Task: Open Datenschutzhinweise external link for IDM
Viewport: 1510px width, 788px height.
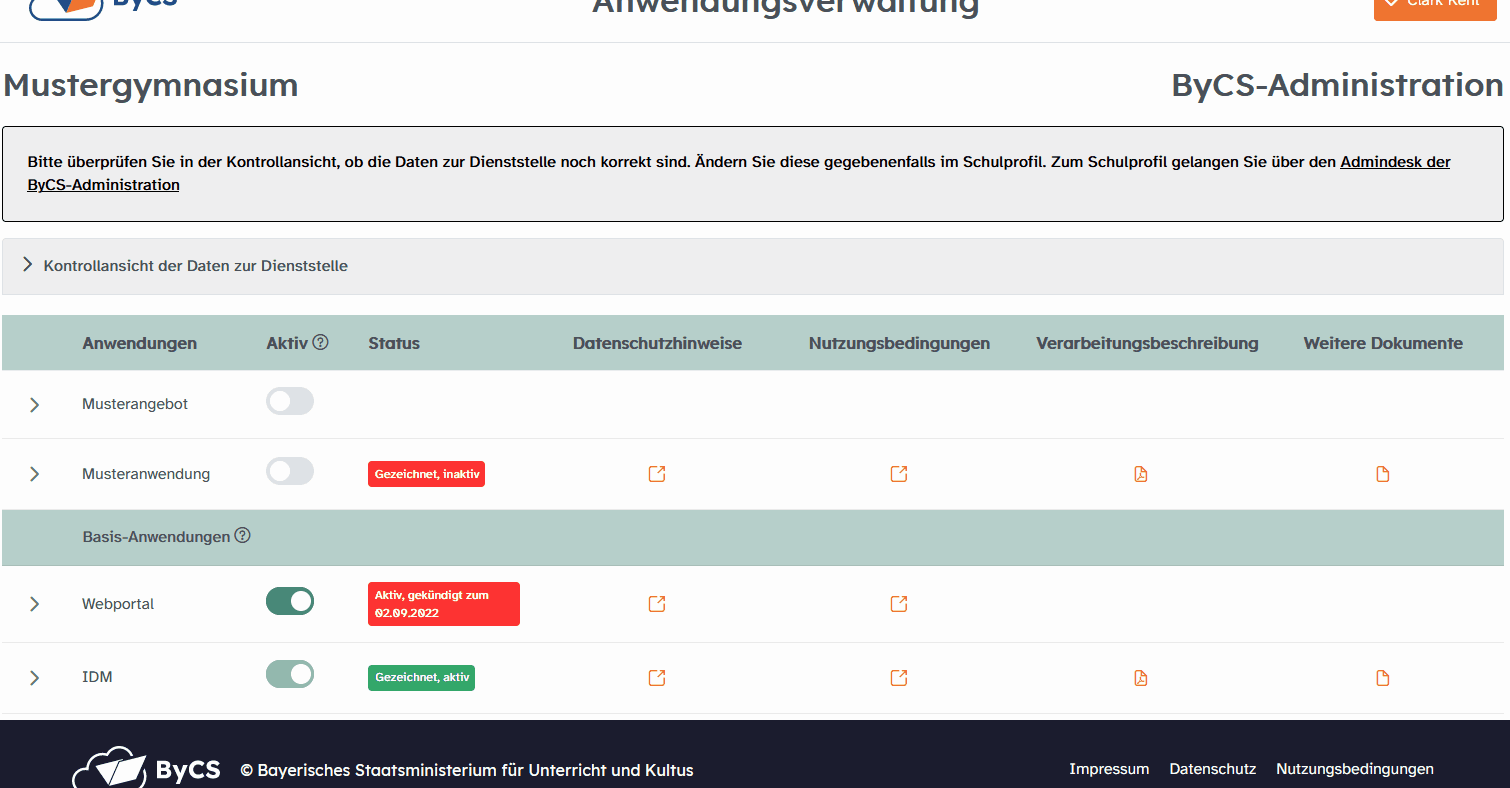Action: (x=657, y=677)
